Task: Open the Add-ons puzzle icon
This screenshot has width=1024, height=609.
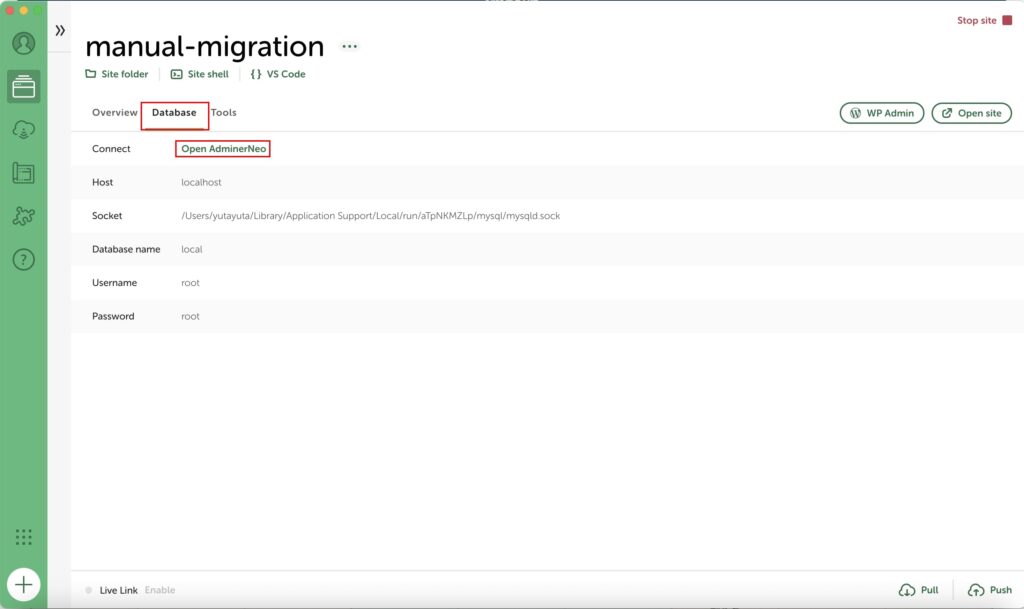Action: tap(24, 216)
